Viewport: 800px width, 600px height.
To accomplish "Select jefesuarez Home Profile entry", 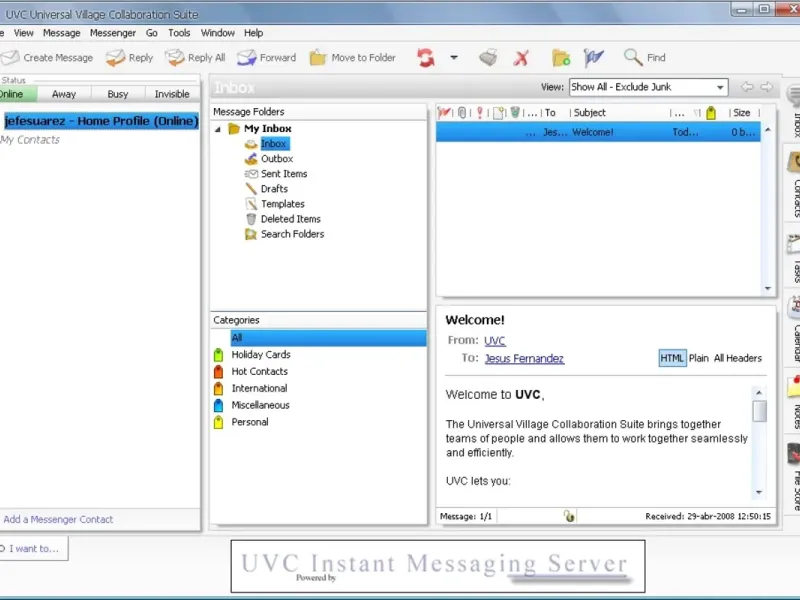I will tap(101, 121).
